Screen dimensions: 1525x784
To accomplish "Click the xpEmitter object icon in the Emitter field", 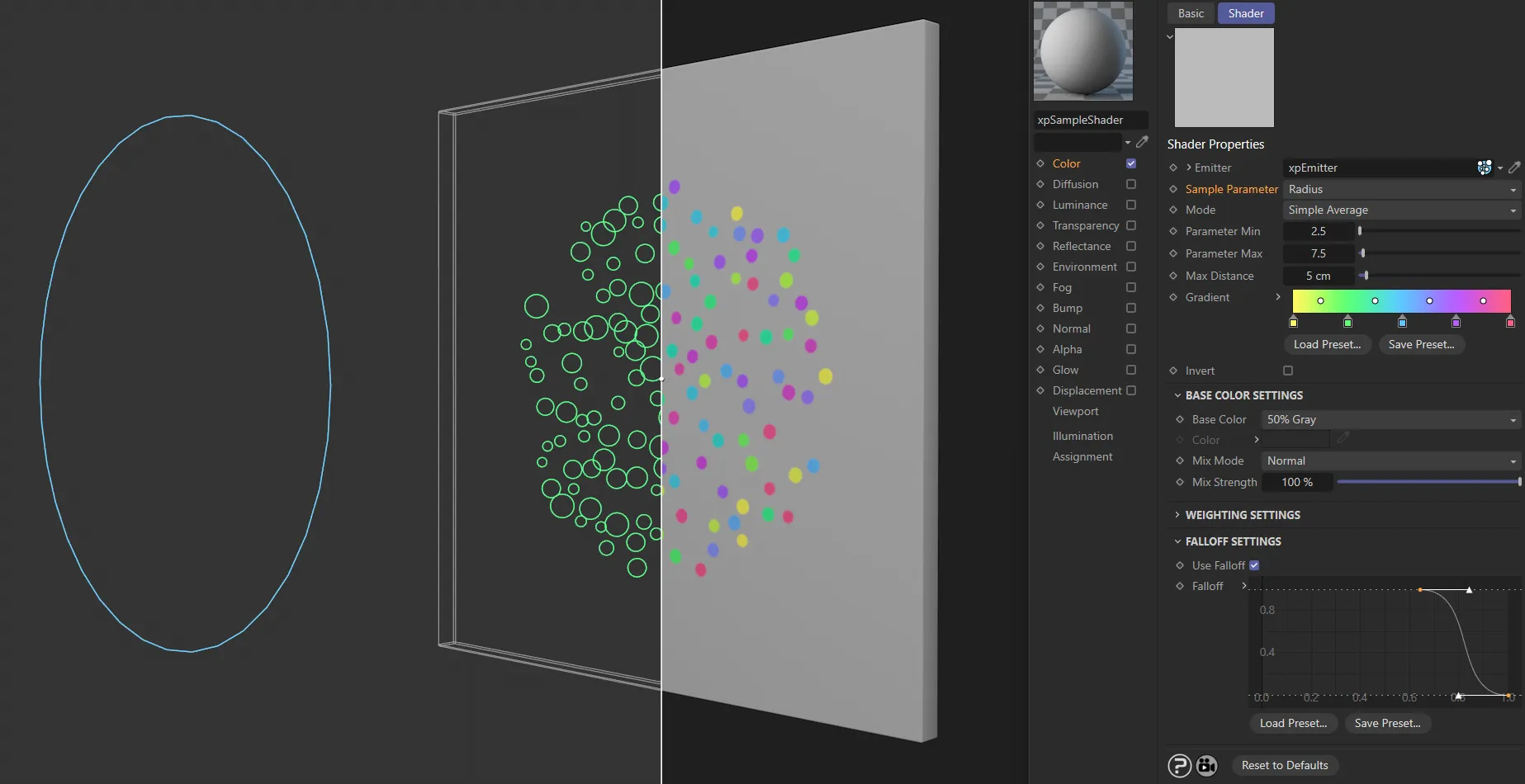I will coord(1484,168).
